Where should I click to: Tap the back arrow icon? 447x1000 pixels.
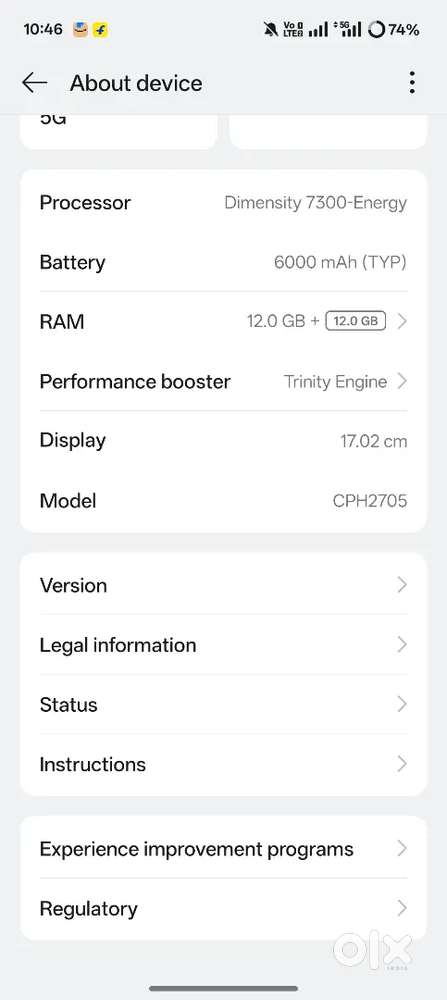point(34,82)
